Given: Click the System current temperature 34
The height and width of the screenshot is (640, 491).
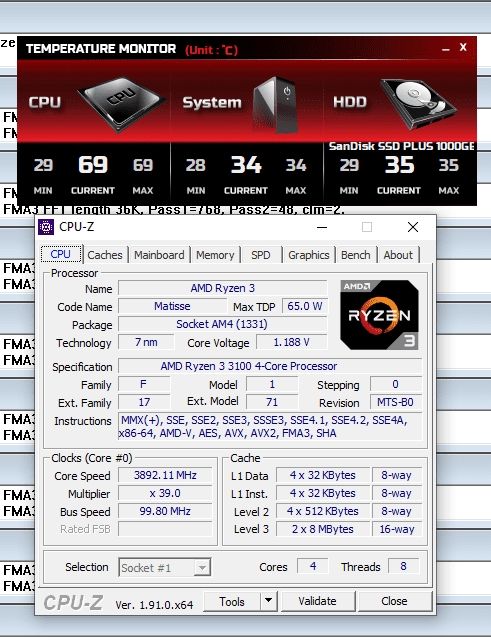Looking at the screenshot, I should click(246, 165).
